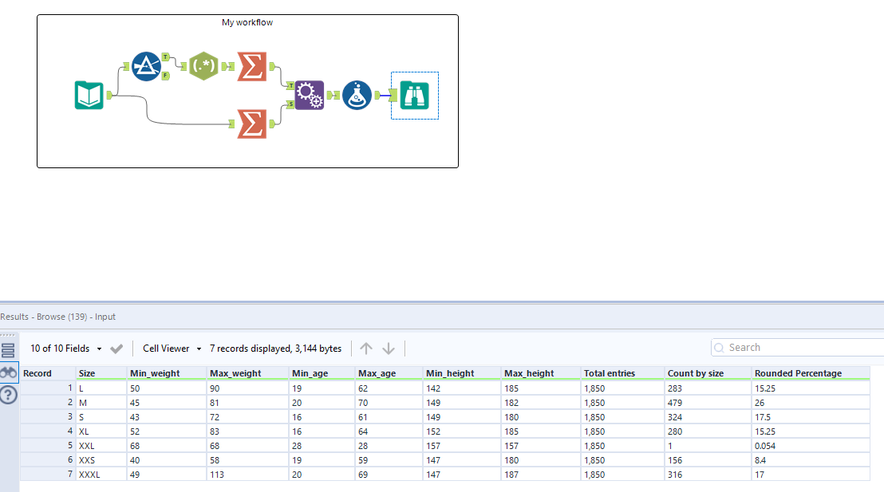This screenshot has height=492, width=884.
Task: Click the Min_weight cell '40'
Action: [167, 460]
